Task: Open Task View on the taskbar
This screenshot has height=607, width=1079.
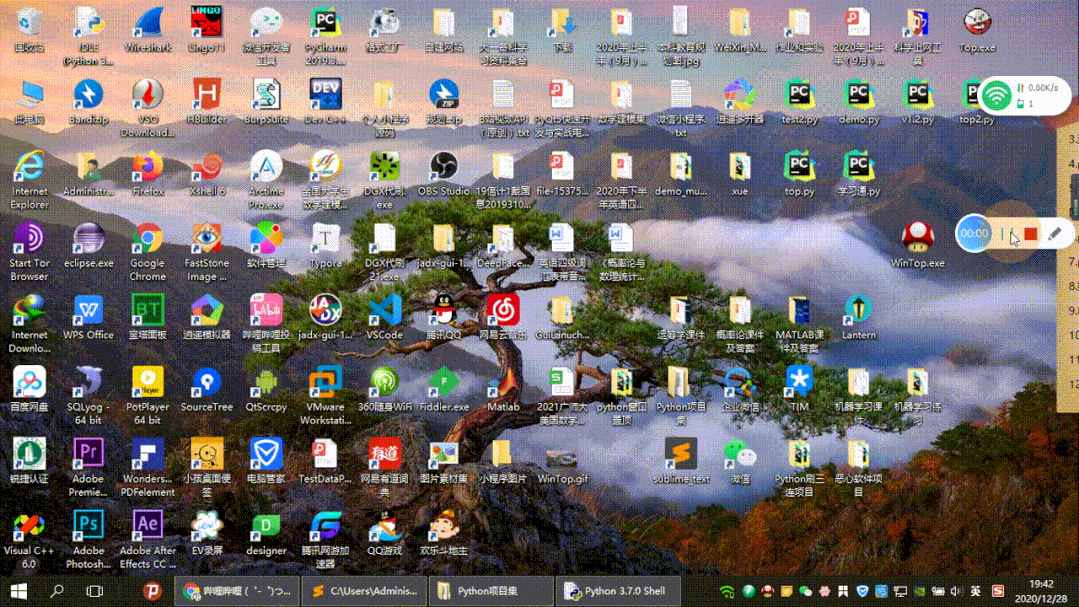Action: click(x=95, y=590)
